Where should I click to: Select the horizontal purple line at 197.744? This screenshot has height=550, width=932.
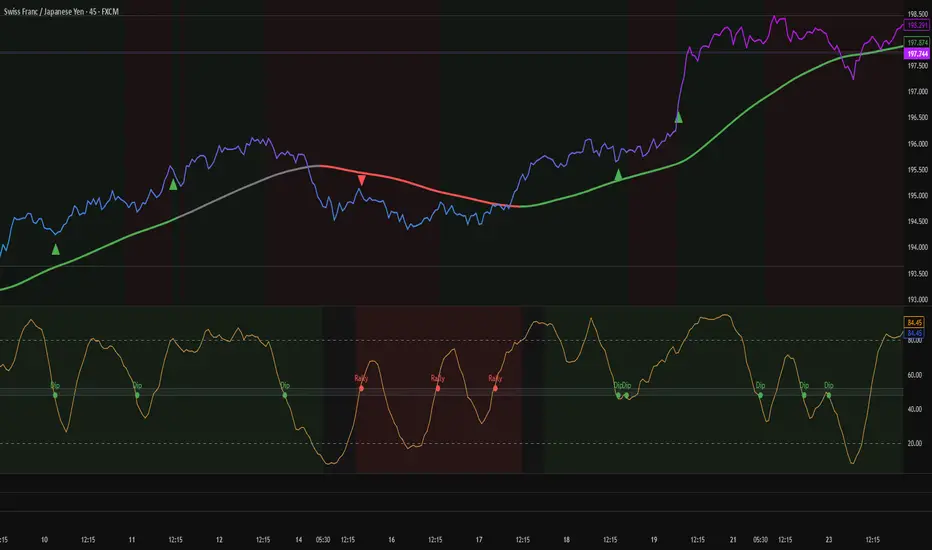[x=452, y=53]
